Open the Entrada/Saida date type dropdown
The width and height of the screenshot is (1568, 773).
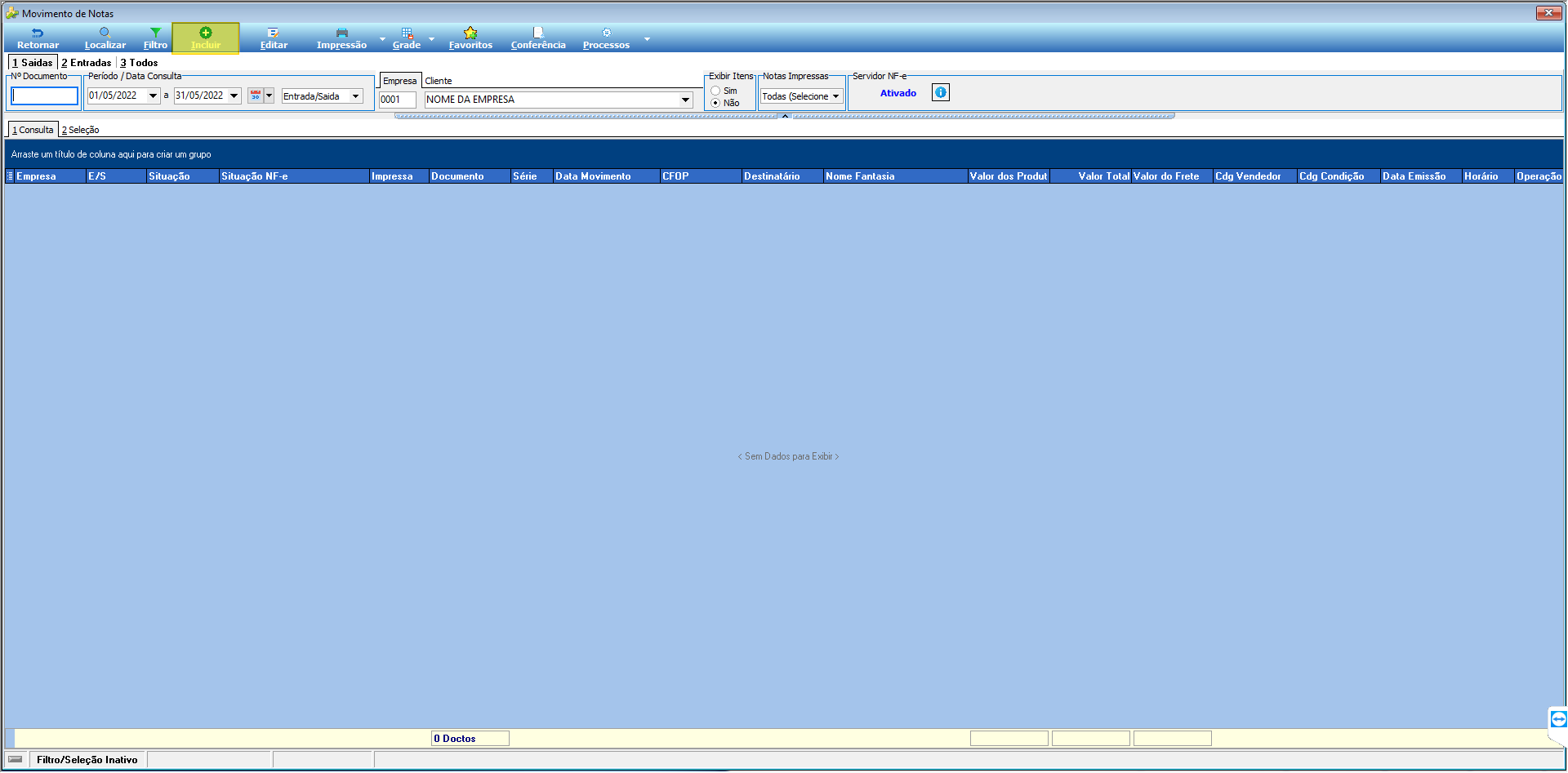pos(356,96)
